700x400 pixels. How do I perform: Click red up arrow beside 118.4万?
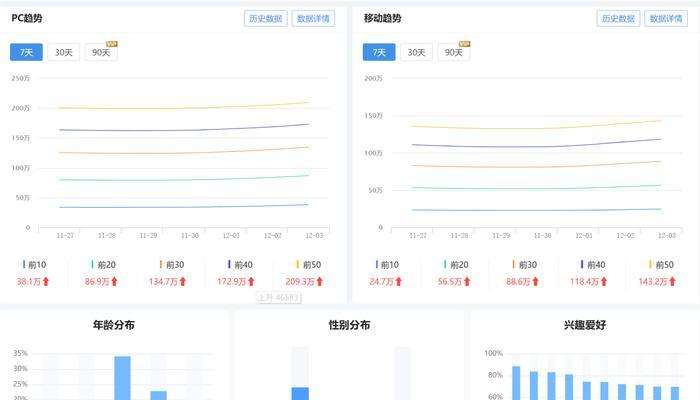tap(604, 282)
